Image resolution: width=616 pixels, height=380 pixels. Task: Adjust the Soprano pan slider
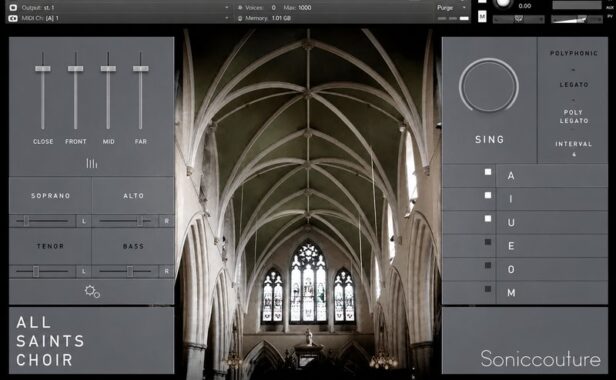(26, 221)
